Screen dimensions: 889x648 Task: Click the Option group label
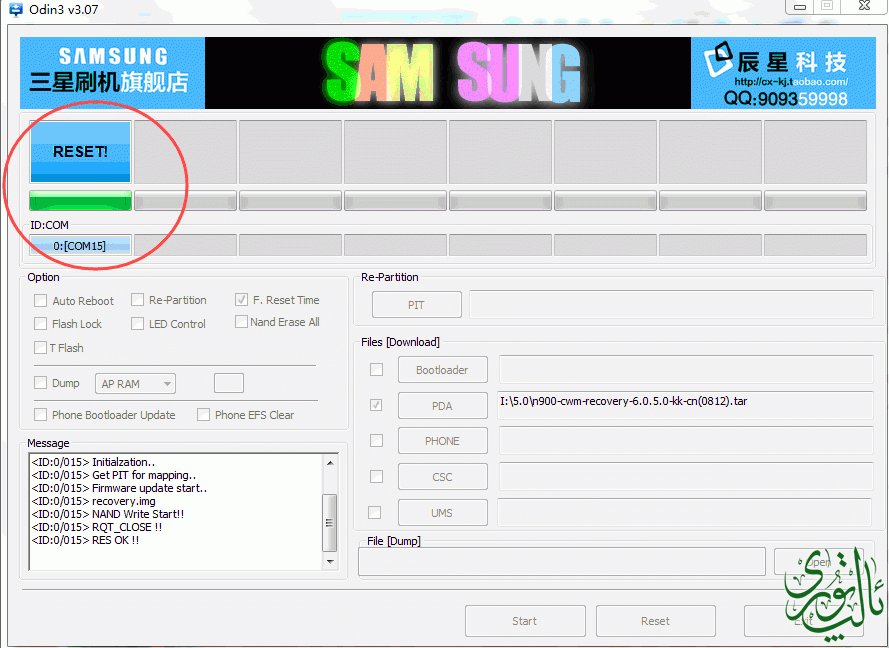44,277
